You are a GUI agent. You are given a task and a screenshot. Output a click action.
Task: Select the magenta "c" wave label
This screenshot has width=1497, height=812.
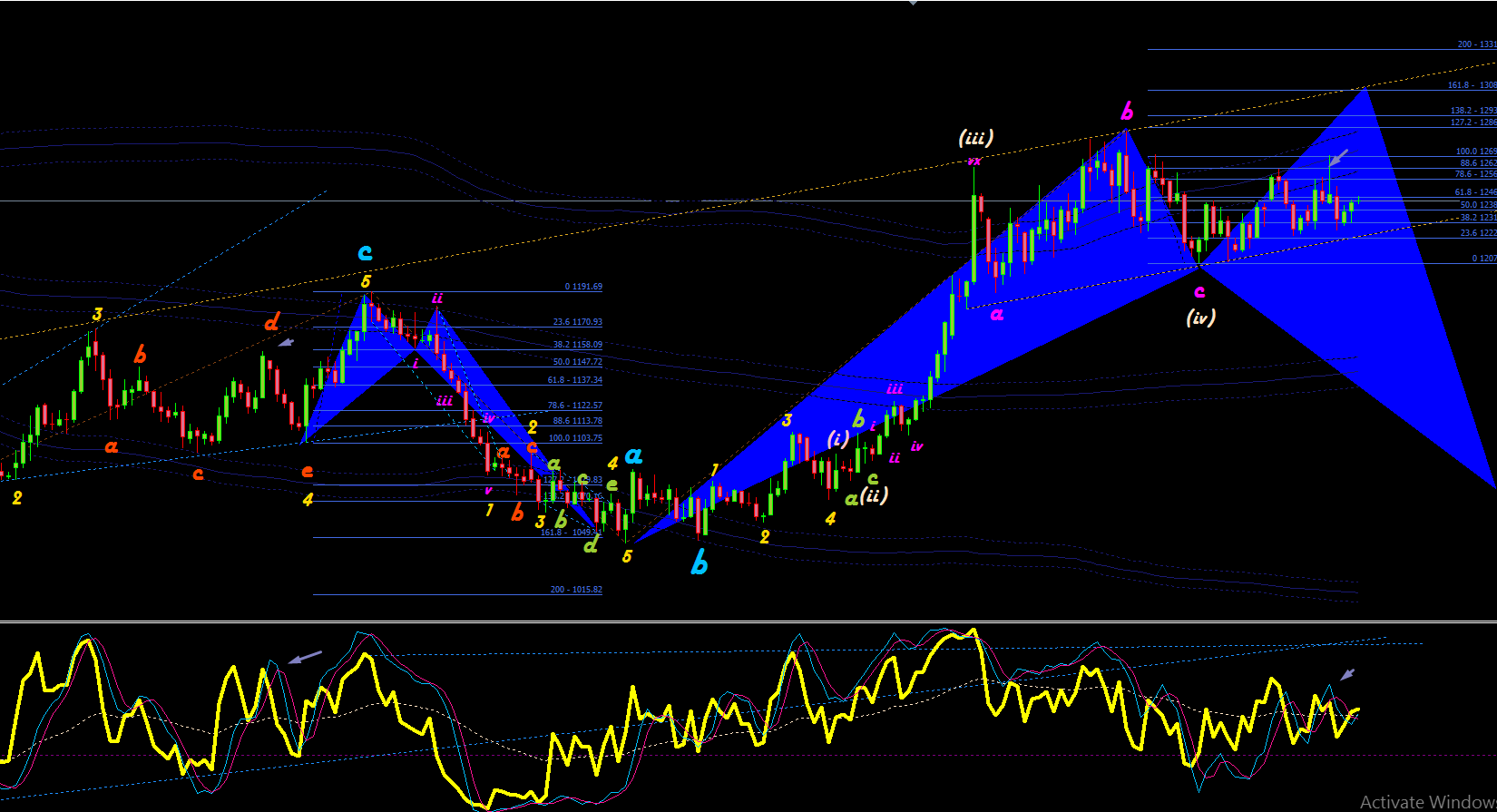1199,291
